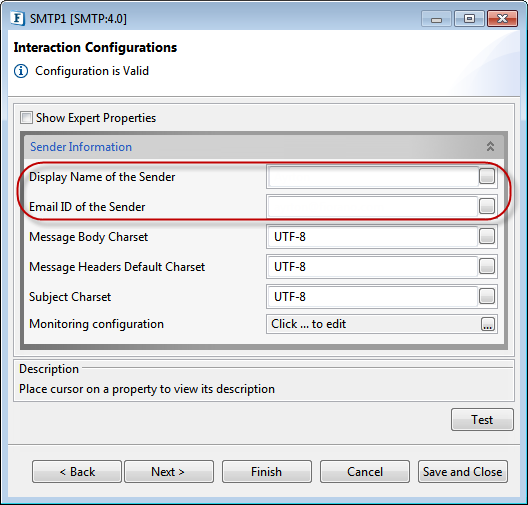Focus the Display Name of the Sender field
Image resolution: width=528 pixels, height=505 pixels.
[373, 176]
